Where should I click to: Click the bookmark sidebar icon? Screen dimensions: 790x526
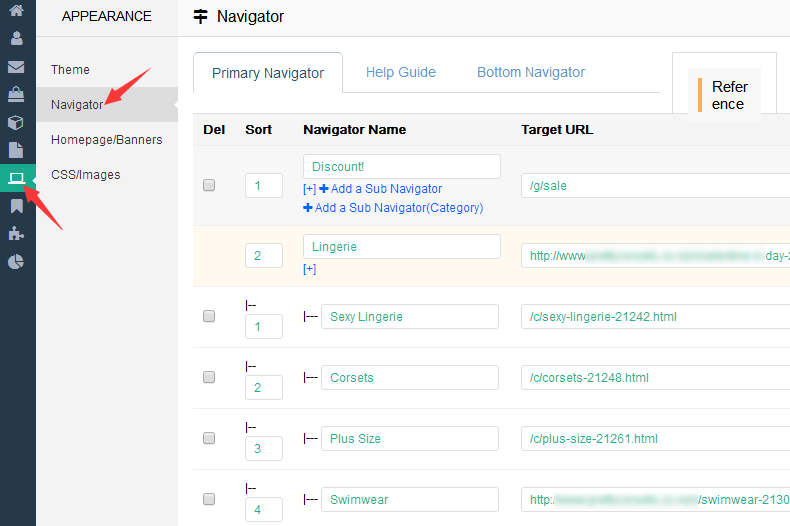(x=16, y=207)
